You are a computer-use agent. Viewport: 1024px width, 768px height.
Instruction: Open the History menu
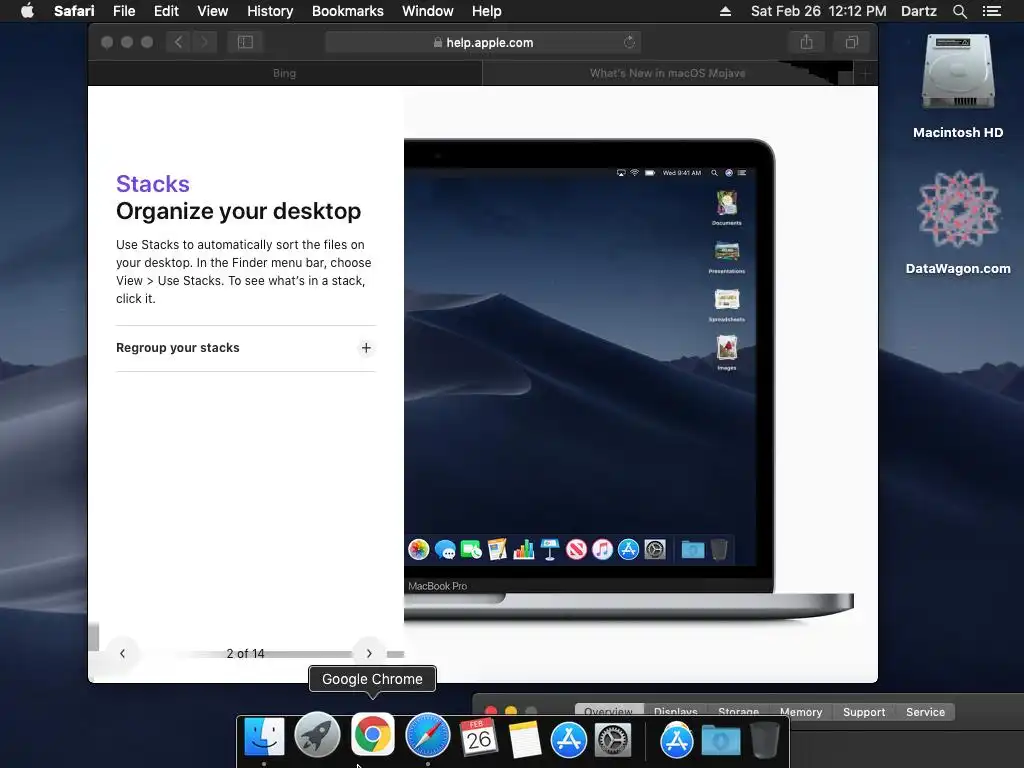point(270,11)
